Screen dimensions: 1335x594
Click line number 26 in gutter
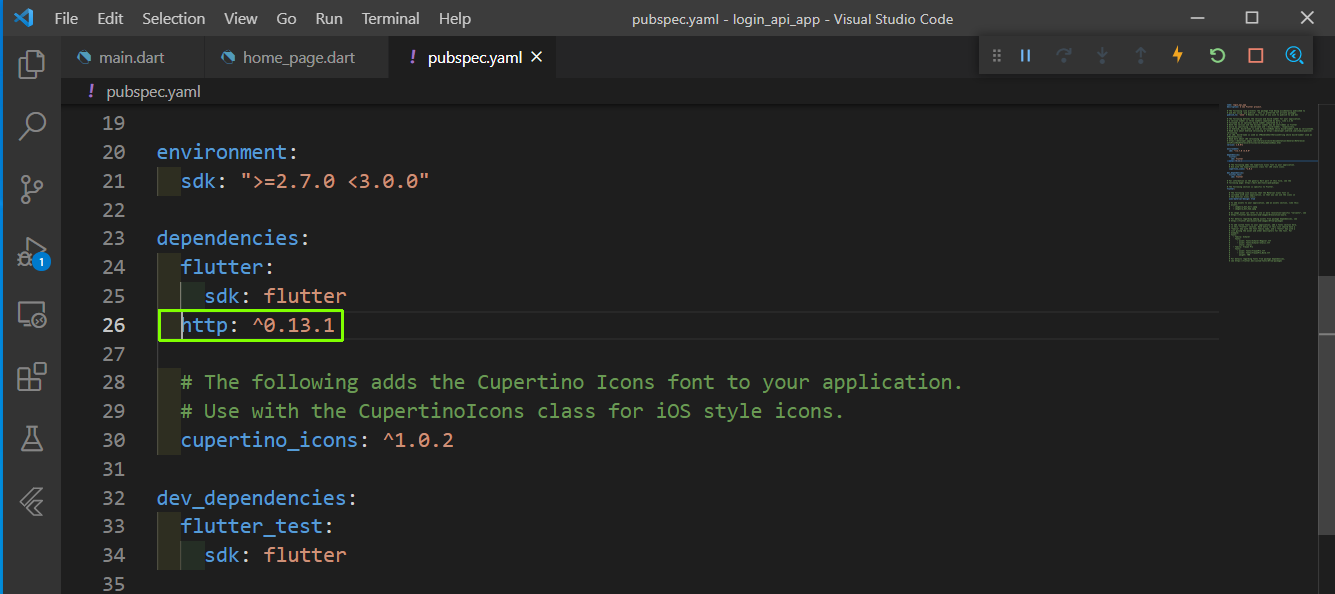coord(114,325)
